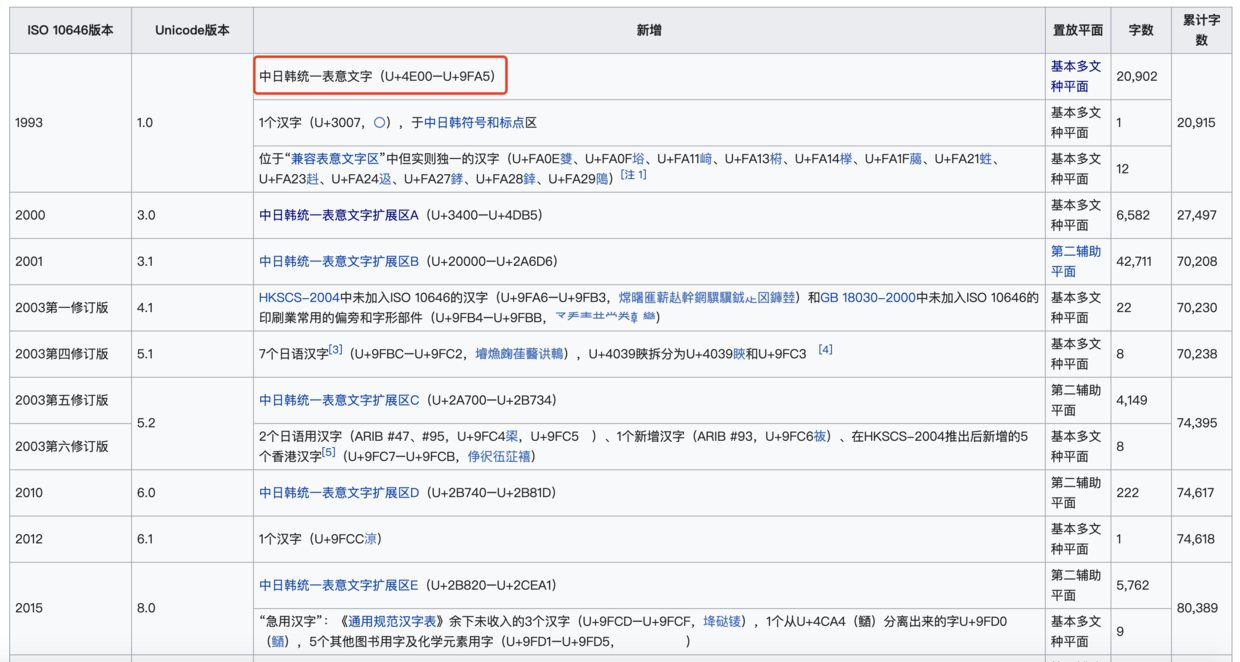Click the character count 4,149
The height and width of the screenshot is (662, 1240).
click(1134, 400)
